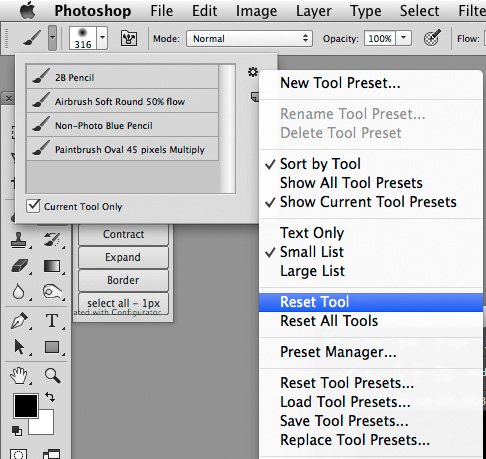Click the white background color swatch
This screenshot has height=459, width=486.
[x=46, y=426]
